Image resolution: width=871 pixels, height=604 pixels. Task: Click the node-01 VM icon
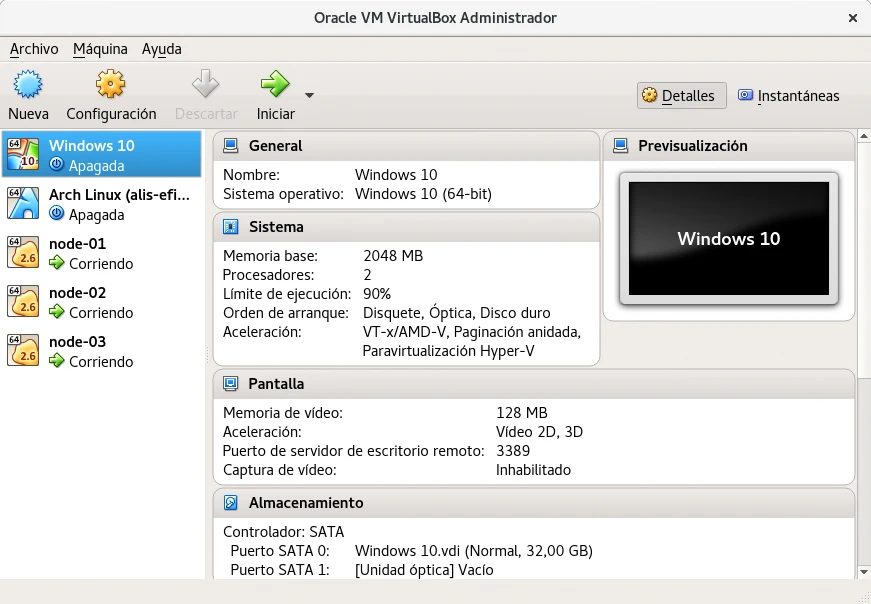[23, 252]
